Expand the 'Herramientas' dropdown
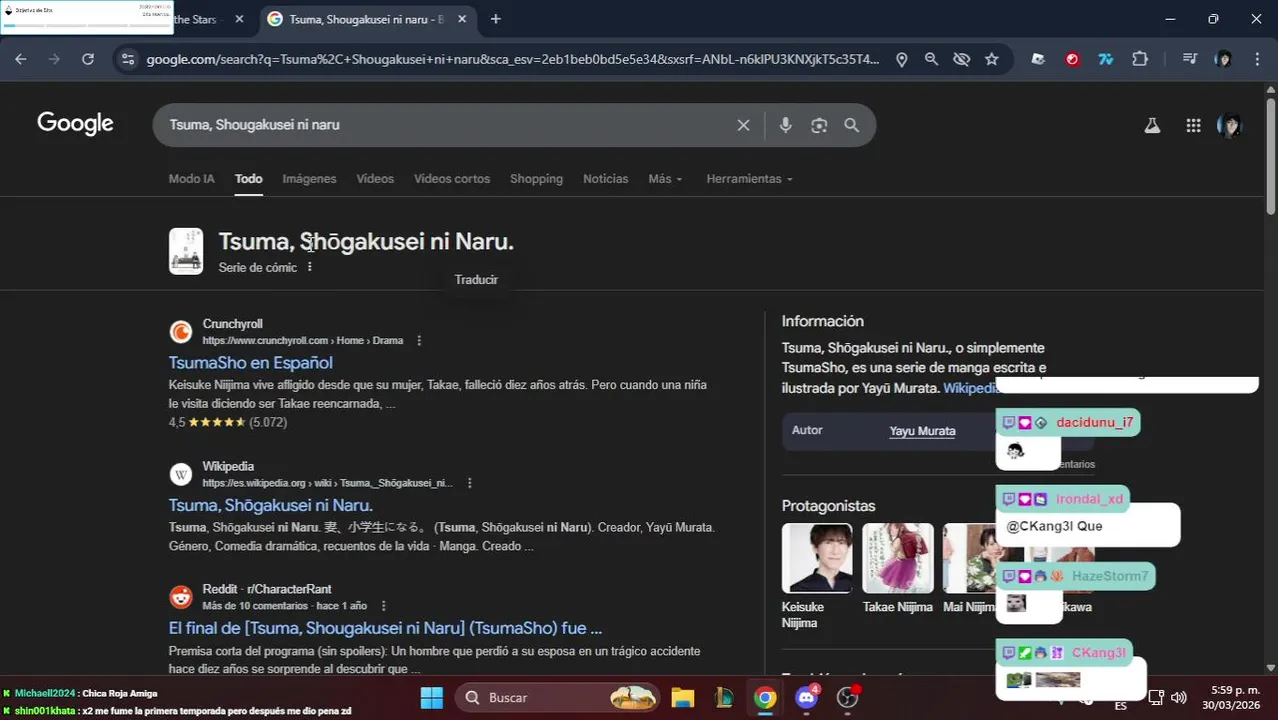The width and height of the screenshot is (1278, 720). [749, 179]
